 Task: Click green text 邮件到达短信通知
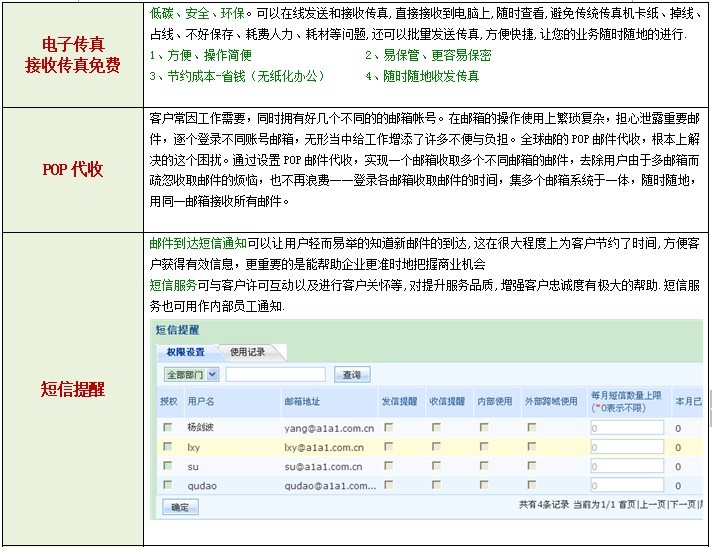198,244
